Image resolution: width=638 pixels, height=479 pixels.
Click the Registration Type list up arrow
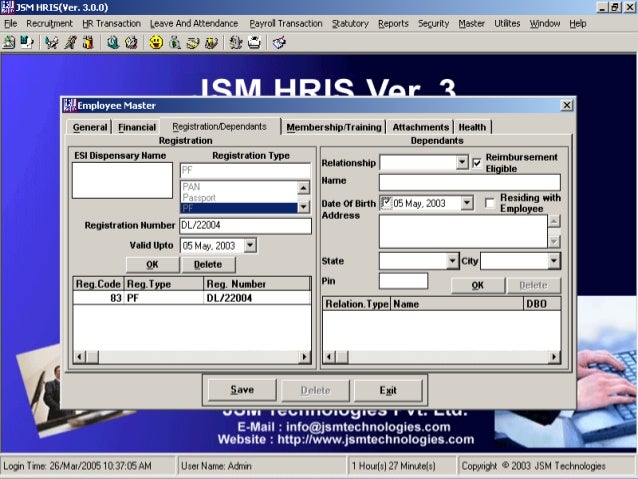coord(304,188)
